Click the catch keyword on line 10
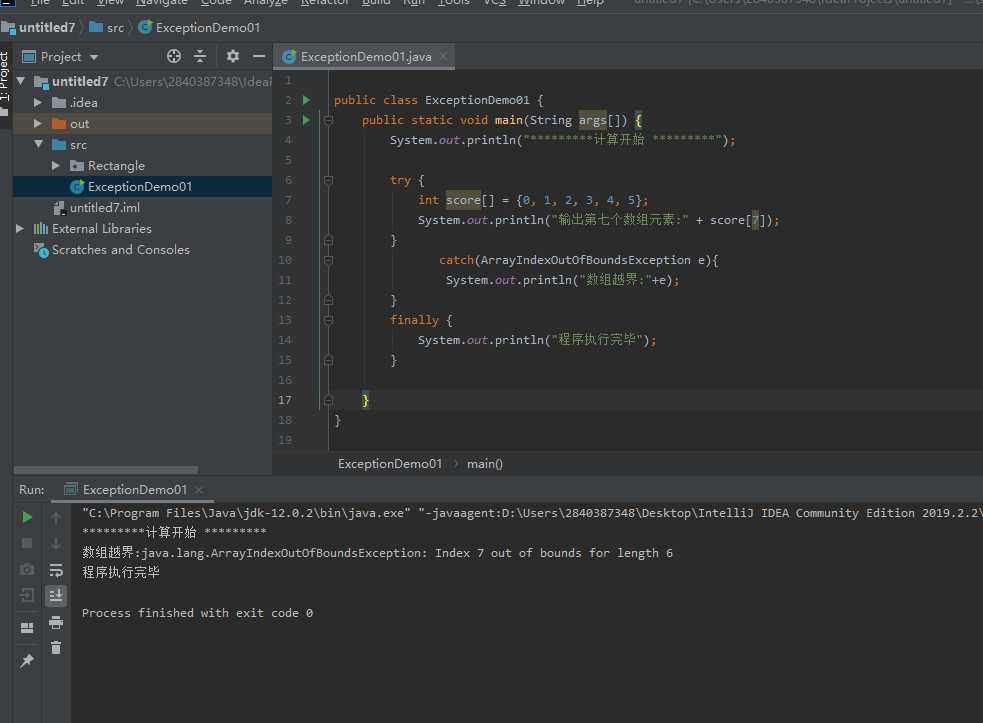Image resolution: width=983 pixels, height=723 pixels. [456, 260]
